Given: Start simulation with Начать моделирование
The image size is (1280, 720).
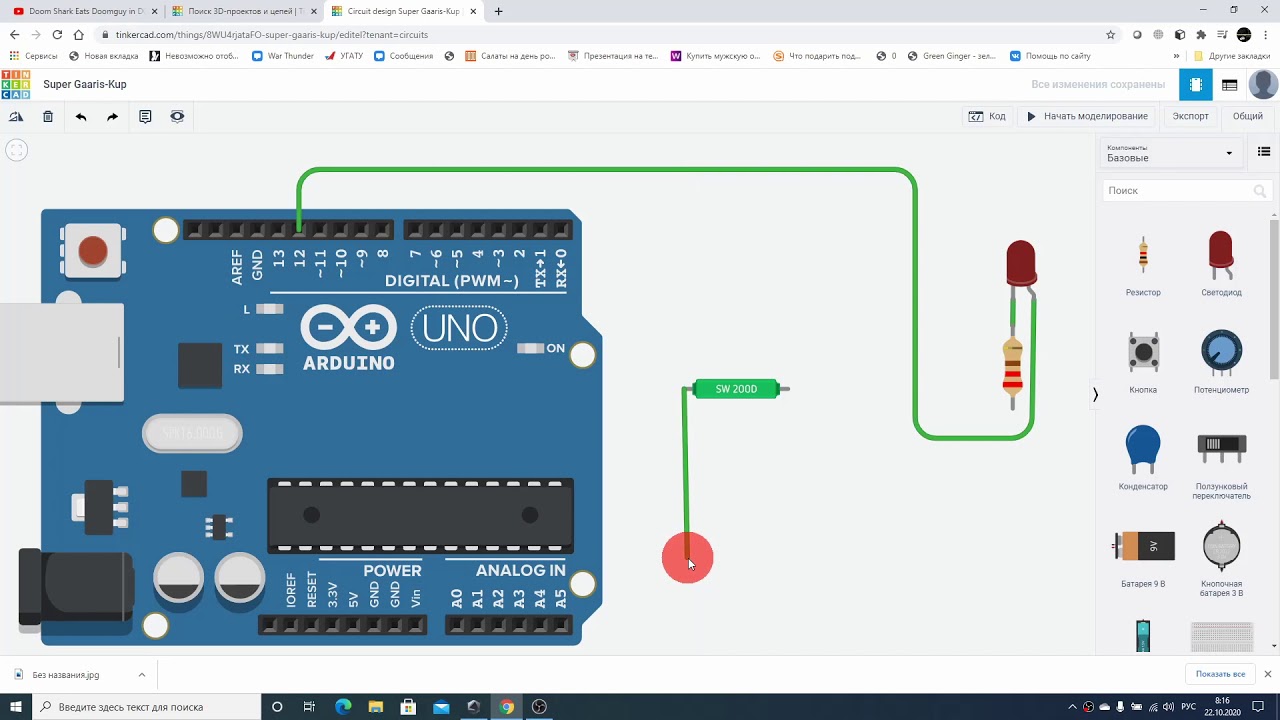Looking at the screenshot, I should 1088,116.
